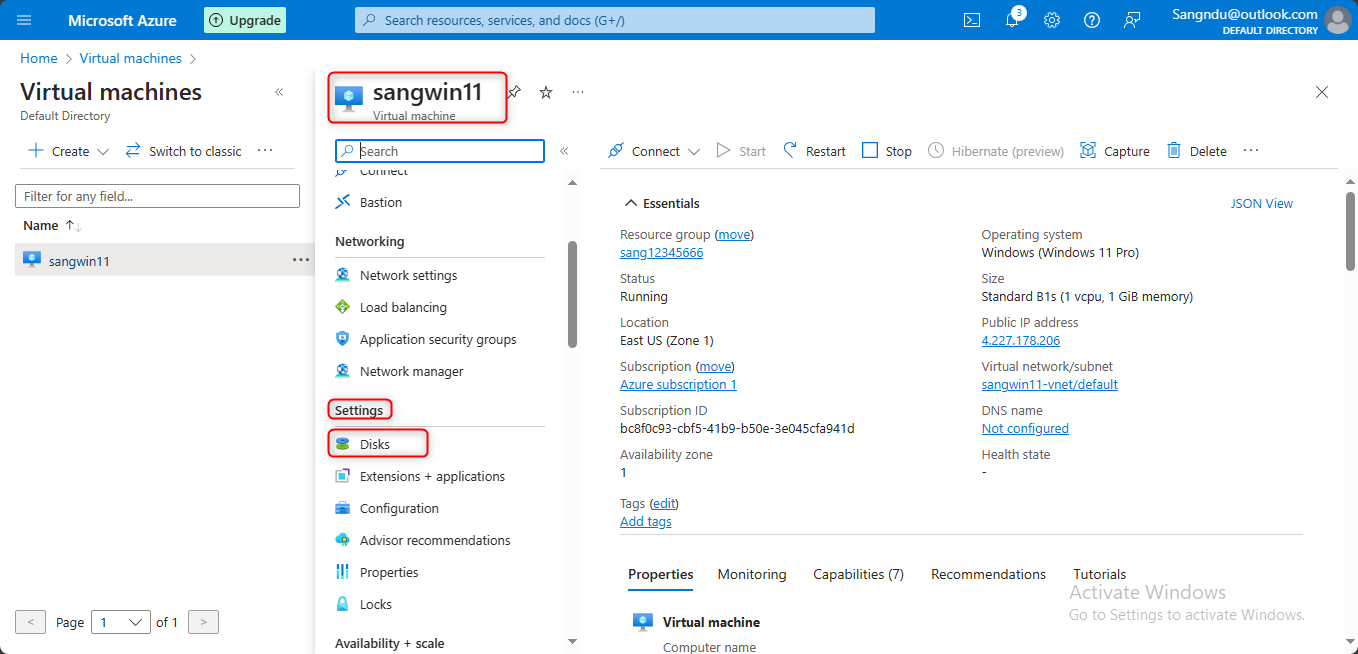Switch to the Capabilities (7) tab
1358x654 pixels.
tap(859, 574)
